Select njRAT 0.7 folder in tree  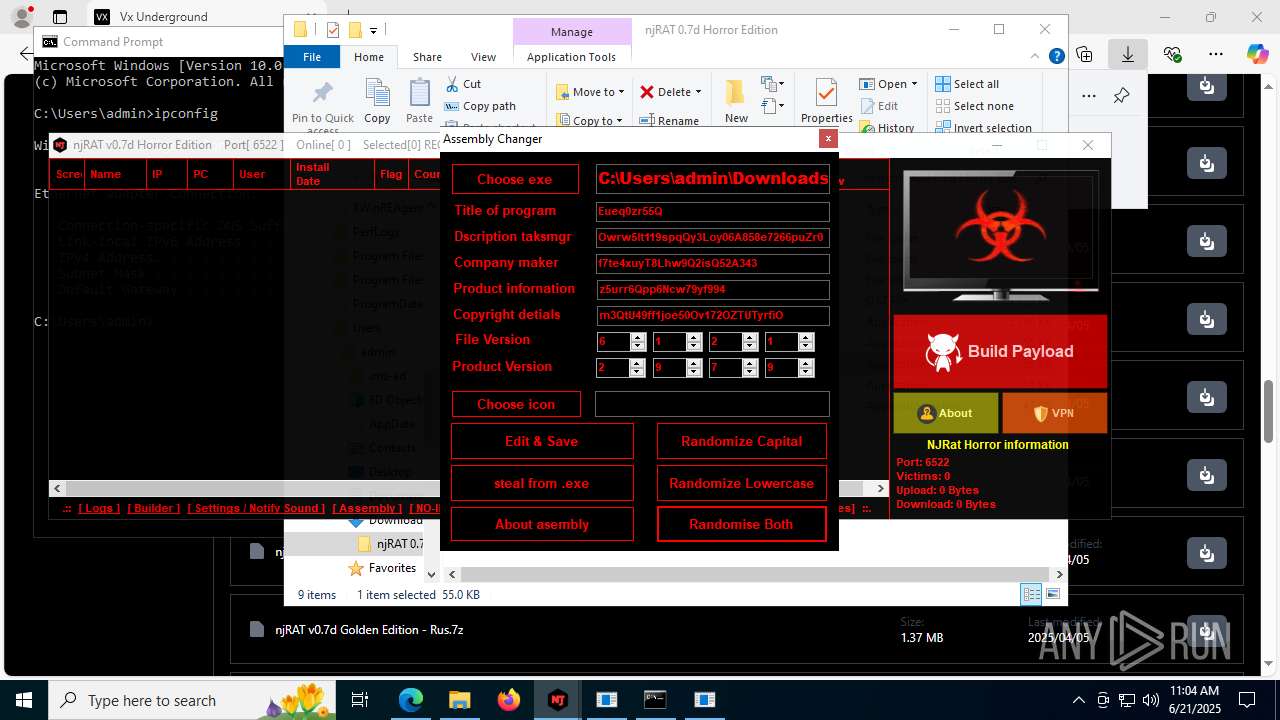pyautogui.click(x=390, y=544)
